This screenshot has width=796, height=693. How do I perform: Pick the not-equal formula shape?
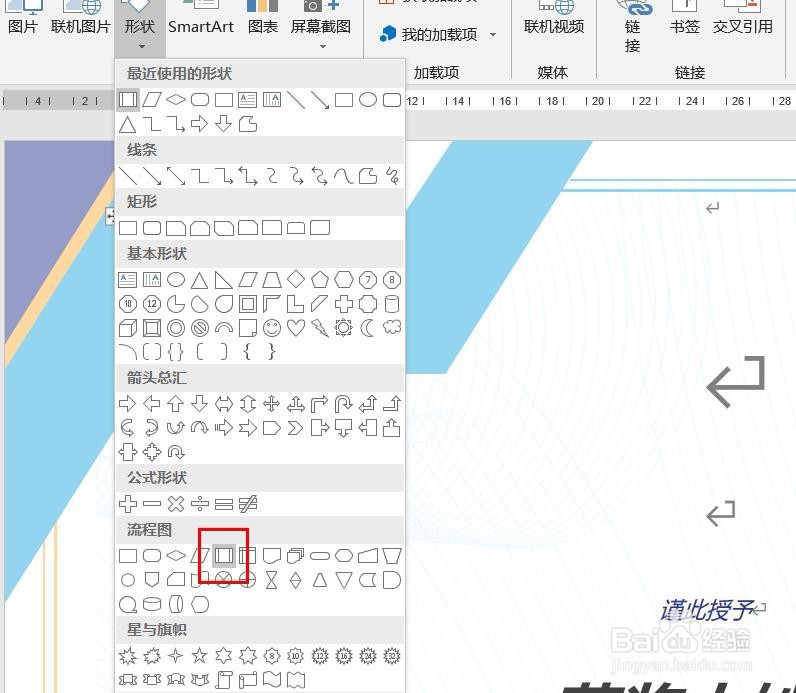[248, 504]
